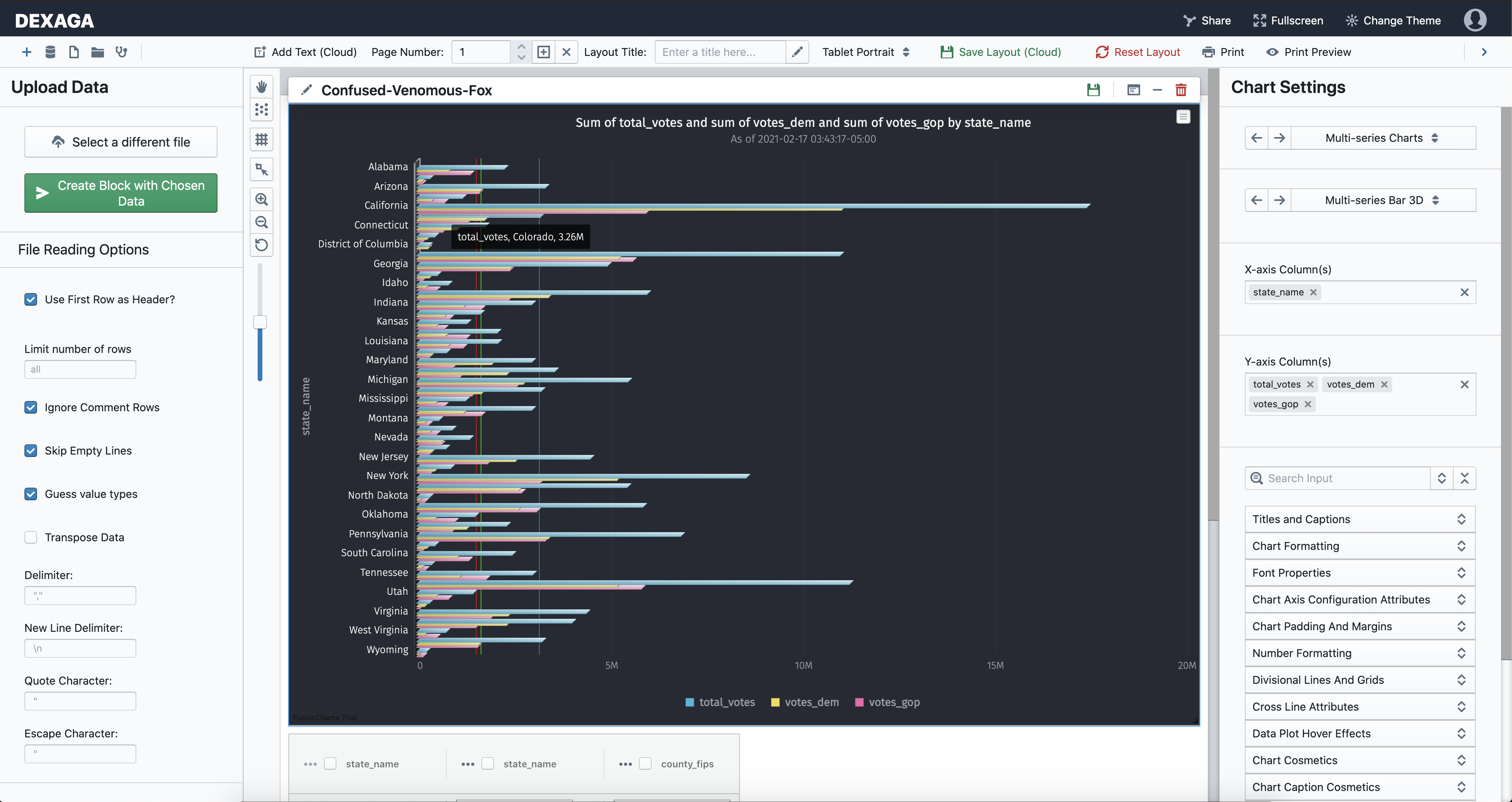Click Create Block with Chosen Data
Screen dimensions: 1512x802
click(x=121, y=193)
